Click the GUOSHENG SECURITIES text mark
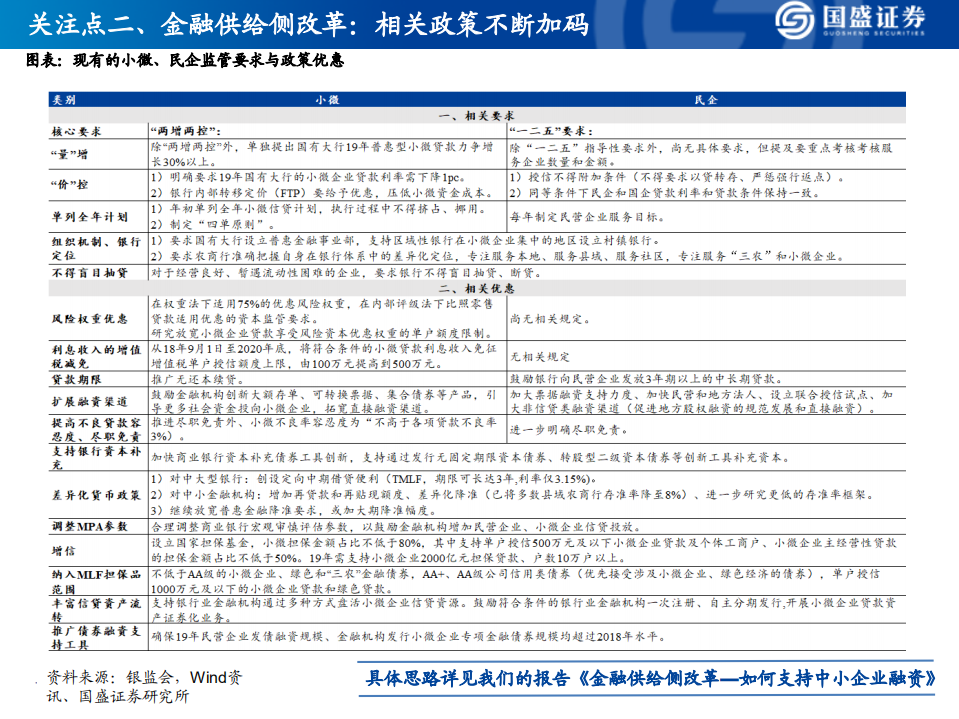Screen dimensions: 959x719 (874, 35)
